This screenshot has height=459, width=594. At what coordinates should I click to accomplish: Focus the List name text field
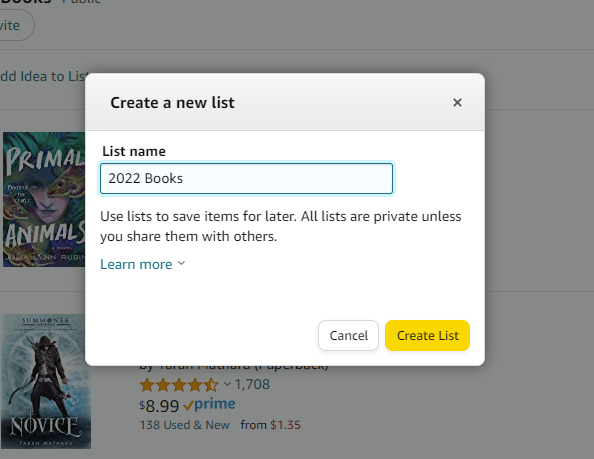click(246, 178)
